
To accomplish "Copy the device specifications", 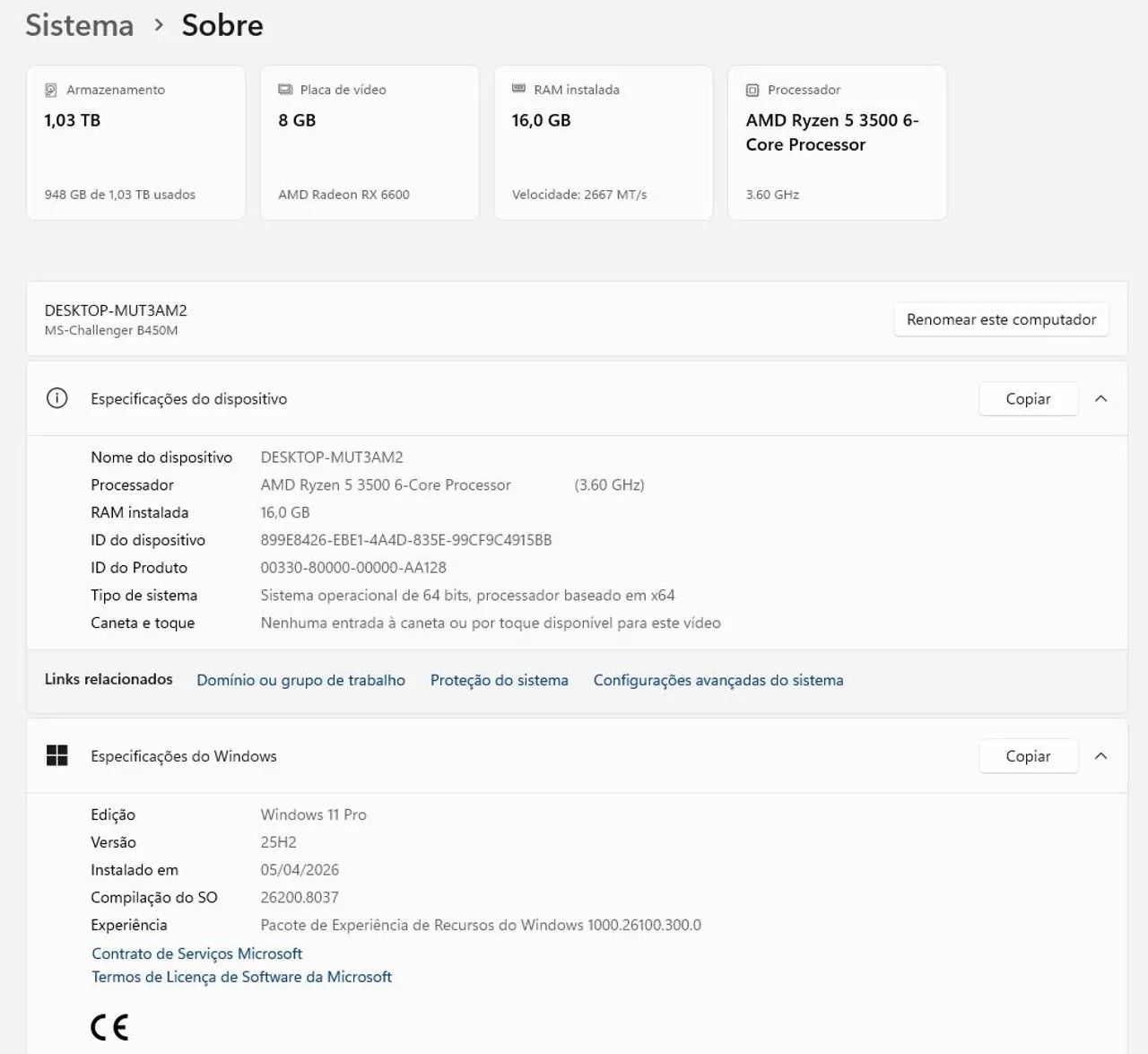I will [x=1028, y=398].
